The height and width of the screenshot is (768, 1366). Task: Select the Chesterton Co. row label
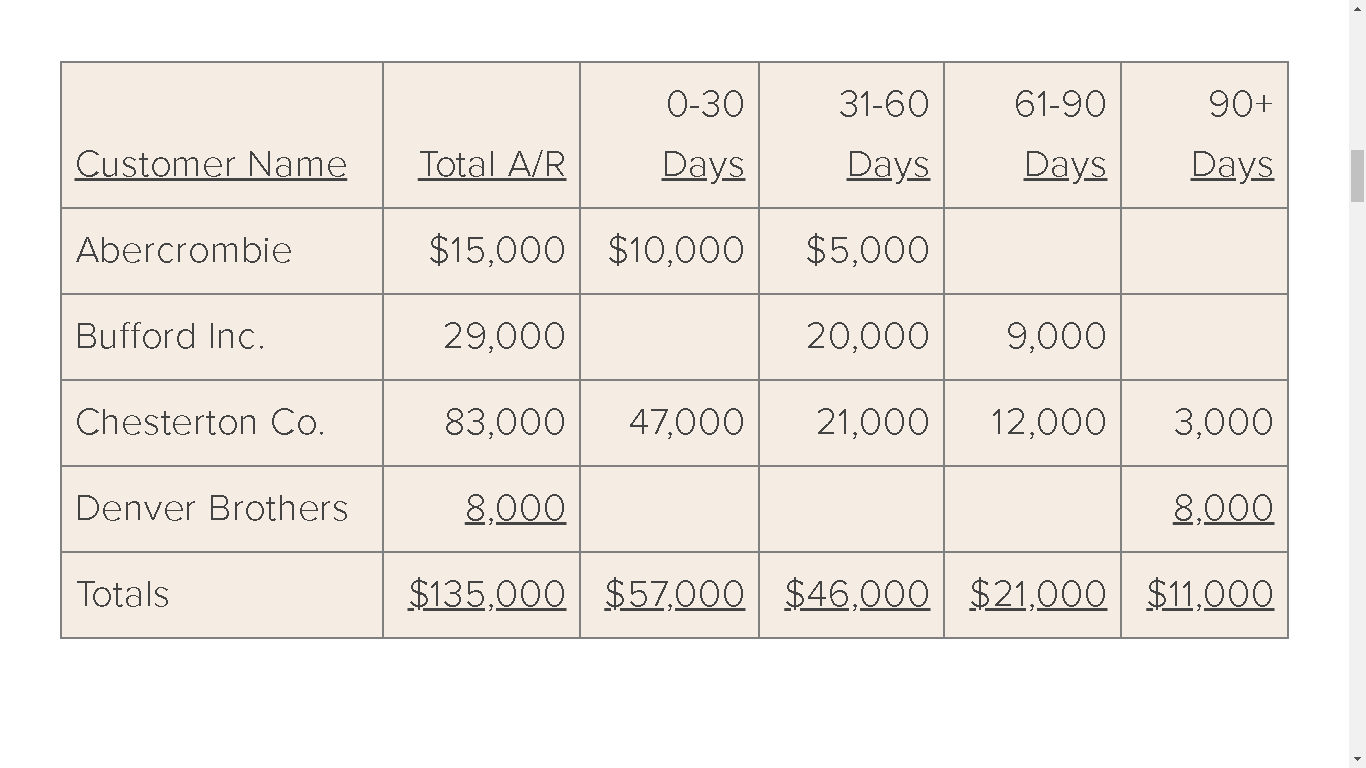pyautogui.click(x=200, y=422)
